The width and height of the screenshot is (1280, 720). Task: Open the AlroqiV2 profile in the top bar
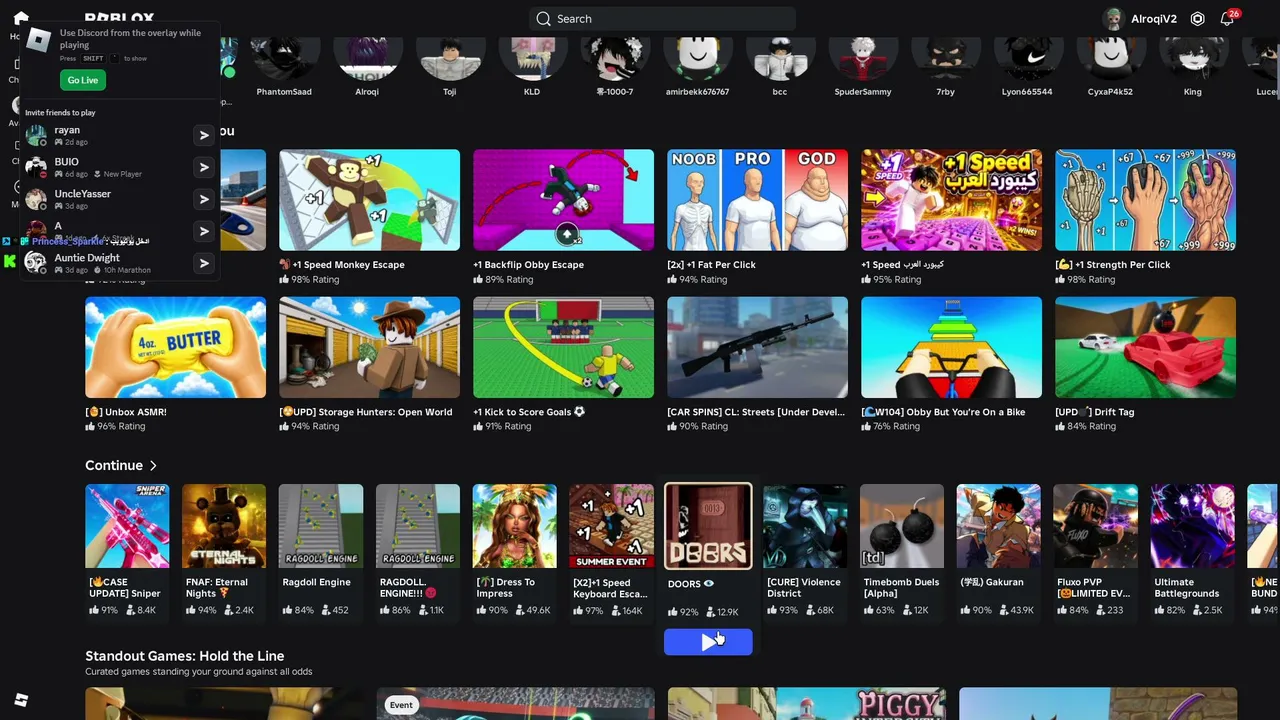[1139, 19]
